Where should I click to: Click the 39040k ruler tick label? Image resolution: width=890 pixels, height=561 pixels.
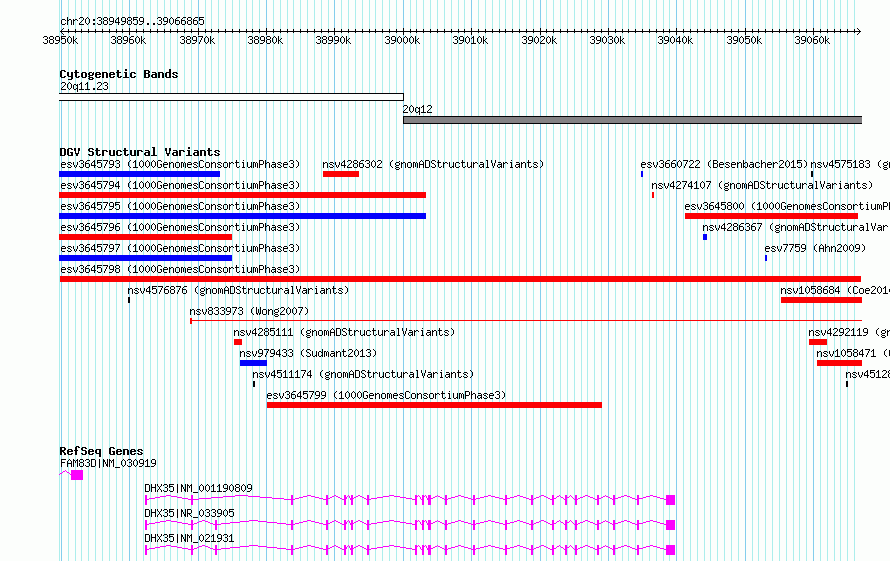675,40
